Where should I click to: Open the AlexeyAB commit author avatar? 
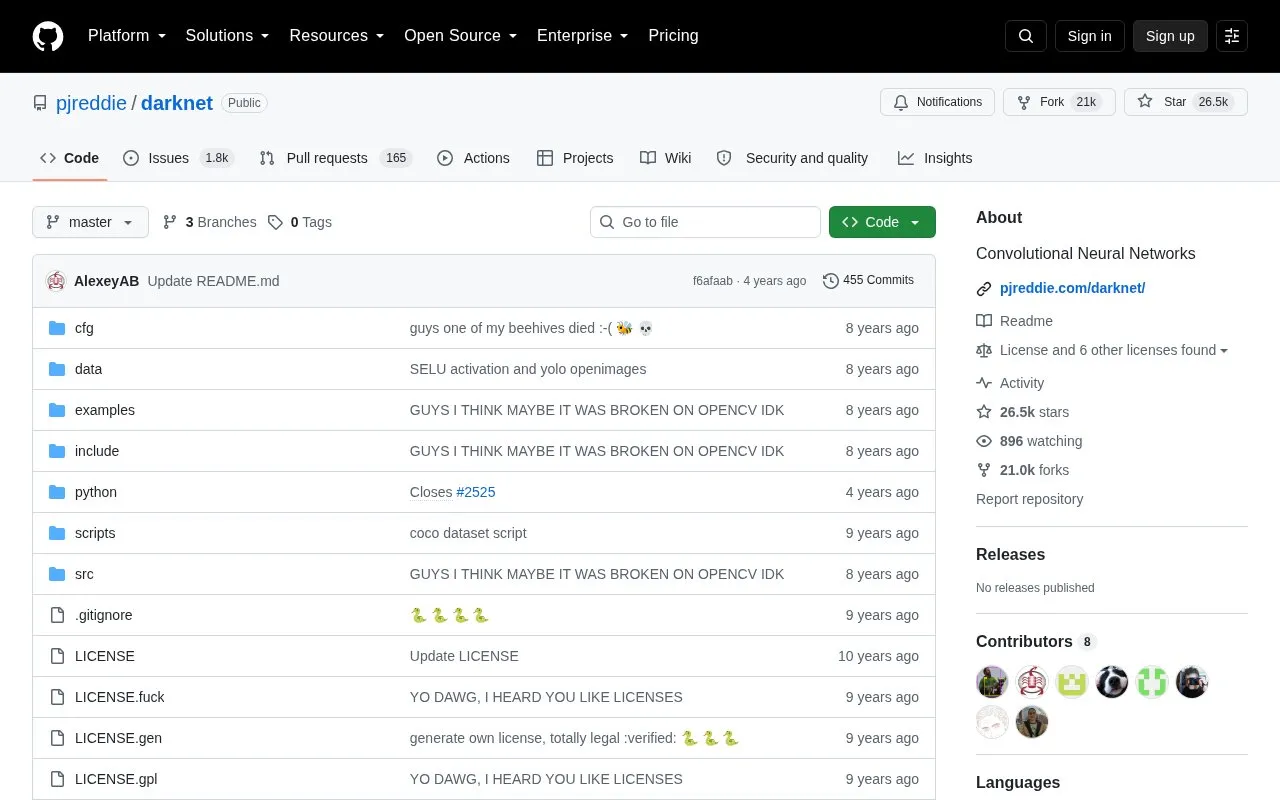tap(56, 281)
